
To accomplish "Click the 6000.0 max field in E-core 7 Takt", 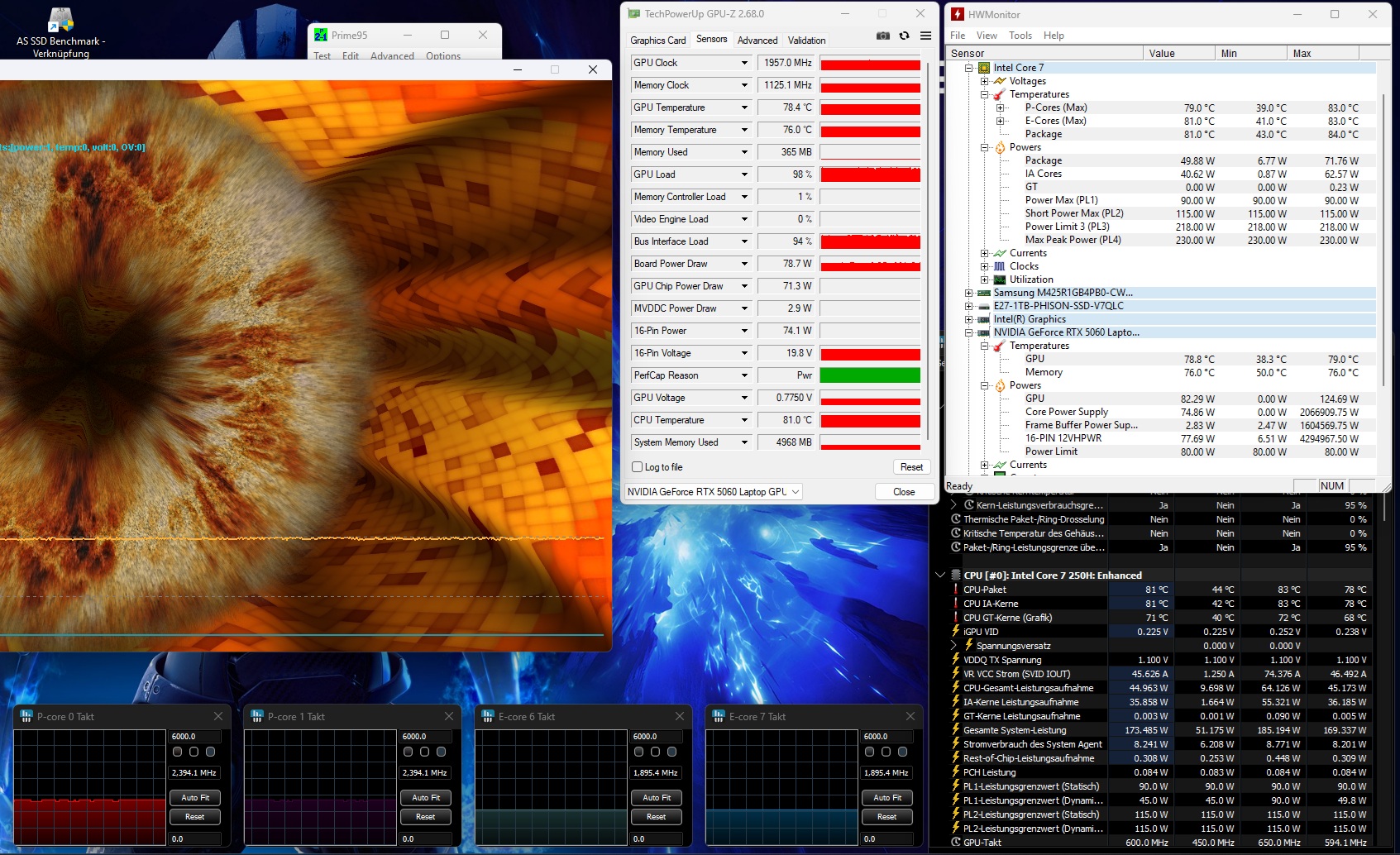I will (x=887, y=736).
